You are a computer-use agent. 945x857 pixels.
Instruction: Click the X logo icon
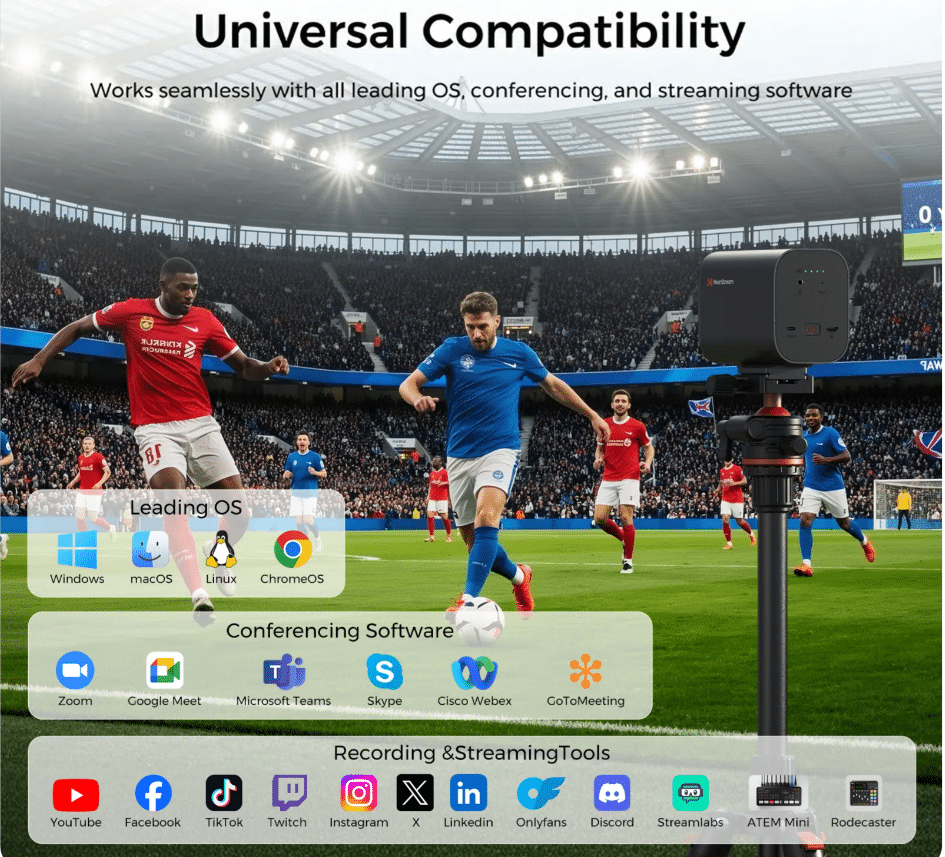[415, 793]
